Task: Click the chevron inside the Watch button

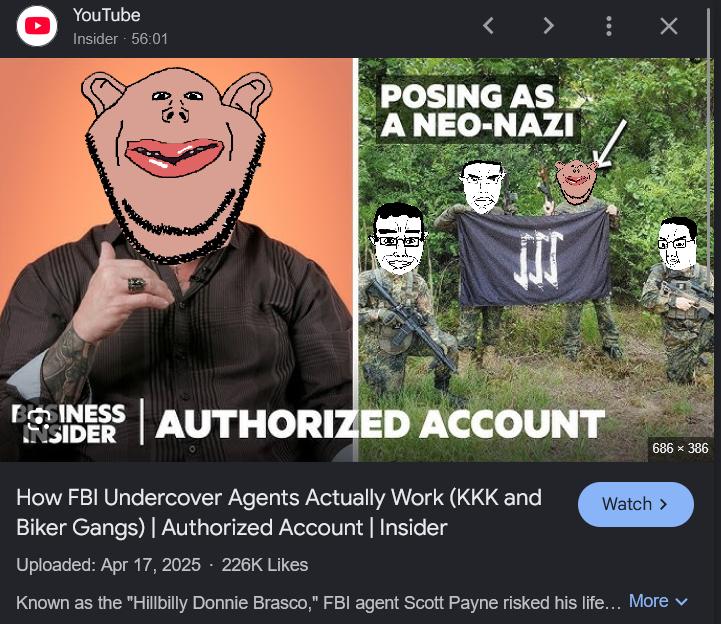Action: [663, 504]
